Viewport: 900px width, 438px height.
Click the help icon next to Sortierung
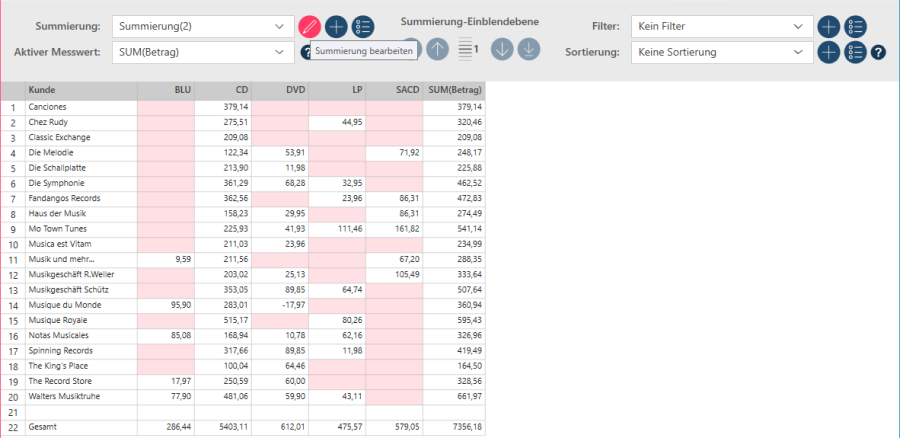click(879, 52)
